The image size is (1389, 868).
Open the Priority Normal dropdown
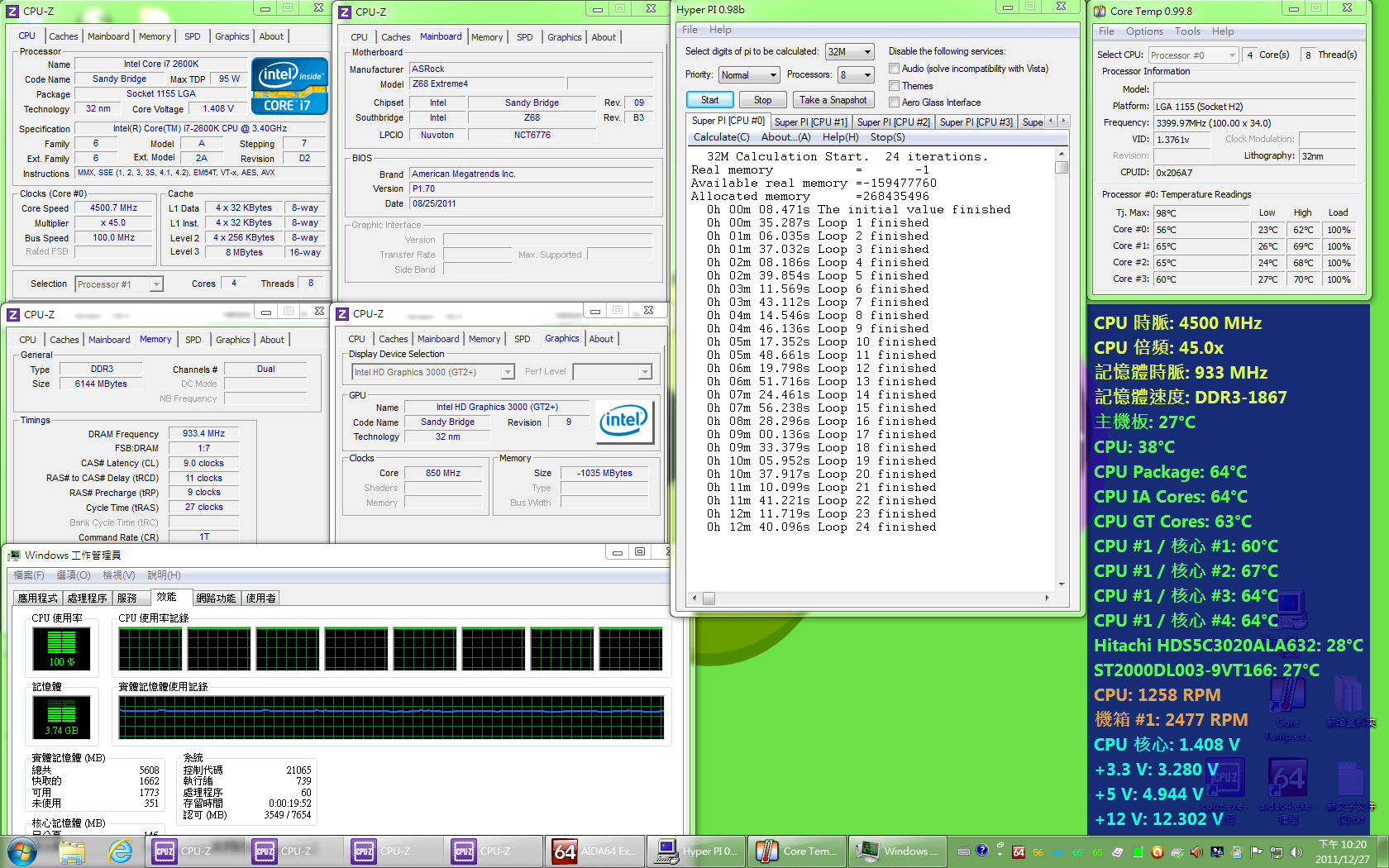pyautogui.click(x=749, y=75)
